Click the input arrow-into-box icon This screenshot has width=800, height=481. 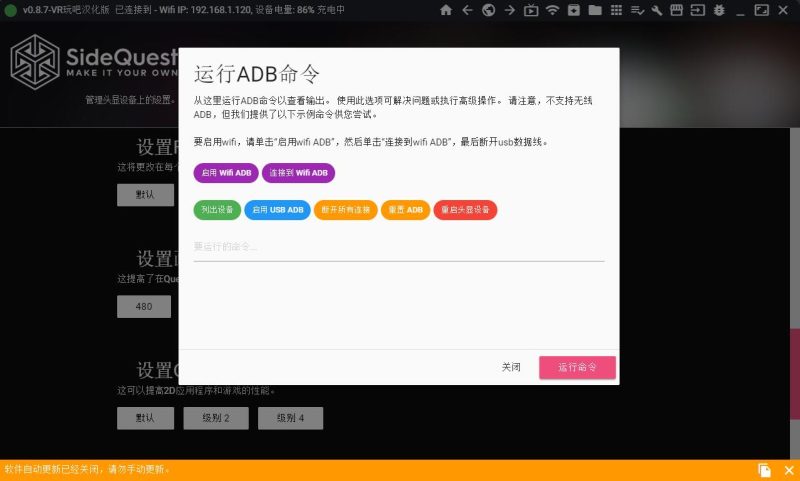point(697,10)
